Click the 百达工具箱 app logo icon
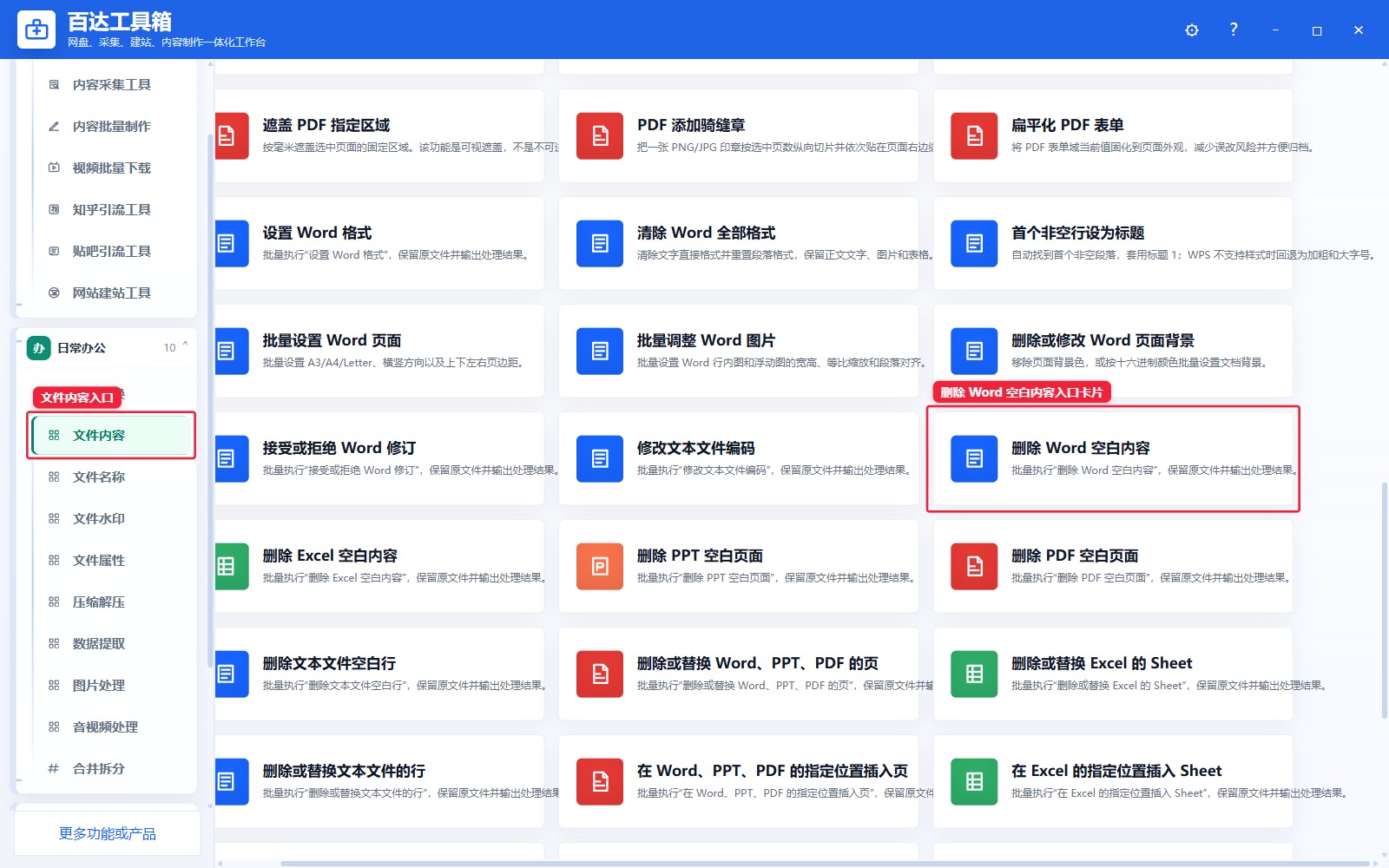This screenshot has width=1389, height=868. pyautogui.click(x=36, y=30)
